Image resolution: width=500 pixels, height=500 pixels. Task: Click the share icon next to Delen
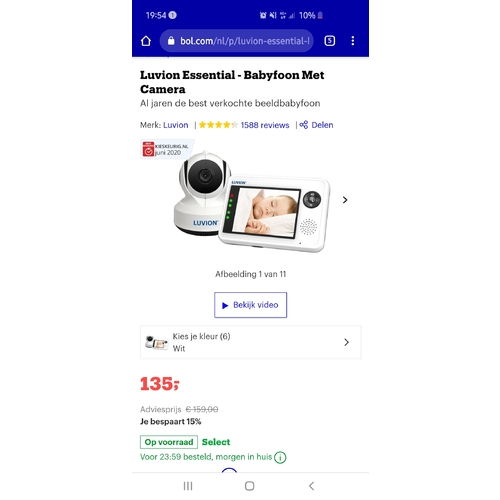tap(304, 125)
